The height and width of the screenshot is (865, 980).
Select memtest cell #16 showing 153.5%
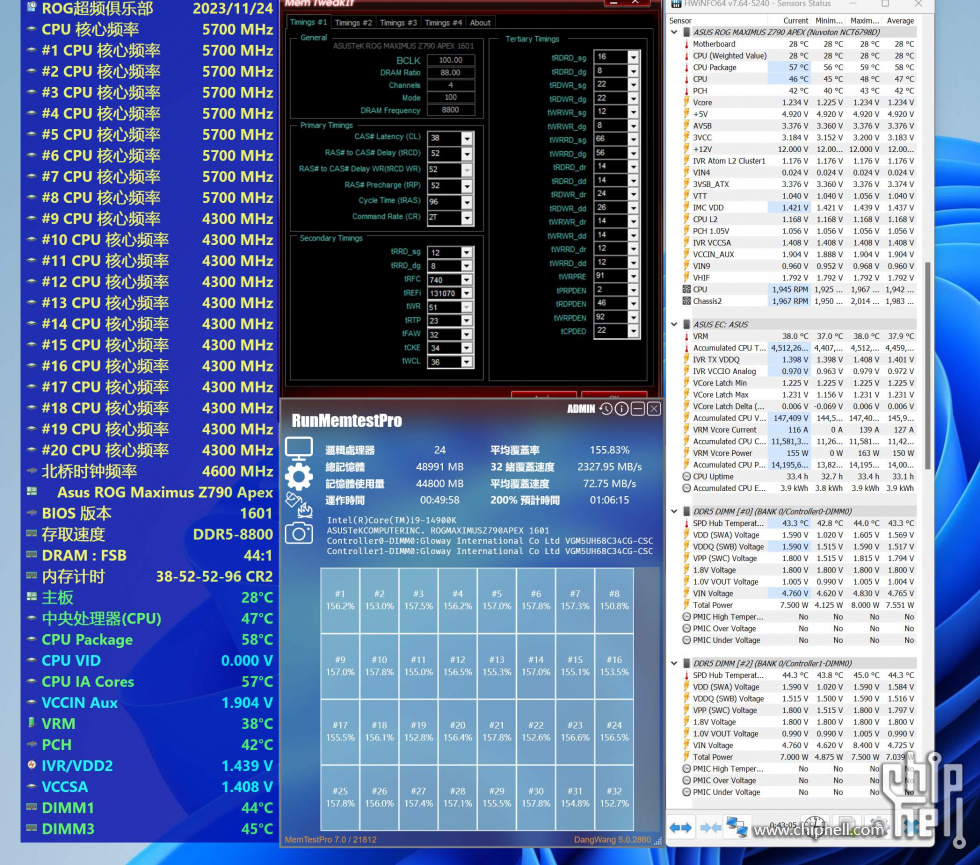click(614, 666)
